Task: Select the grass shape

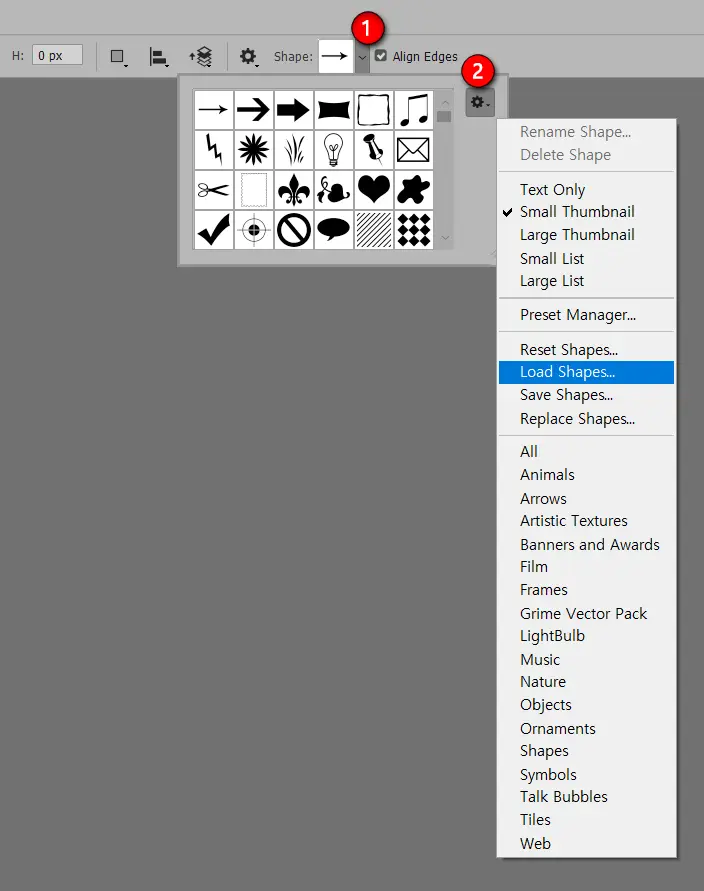Action: tap(294, 150)
